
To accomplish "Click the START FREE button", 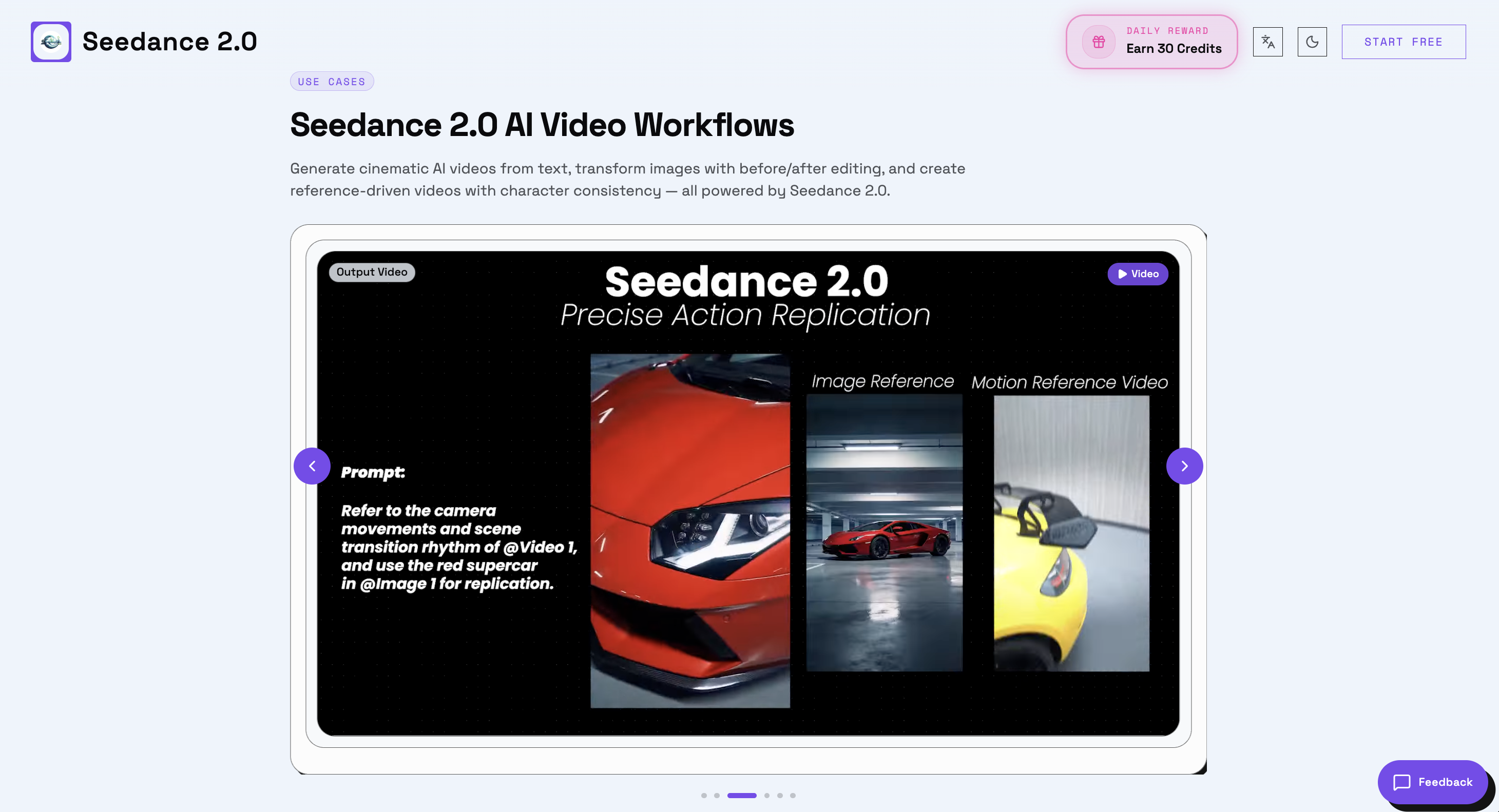I will pyautogui.click(x=1404, y=41).
